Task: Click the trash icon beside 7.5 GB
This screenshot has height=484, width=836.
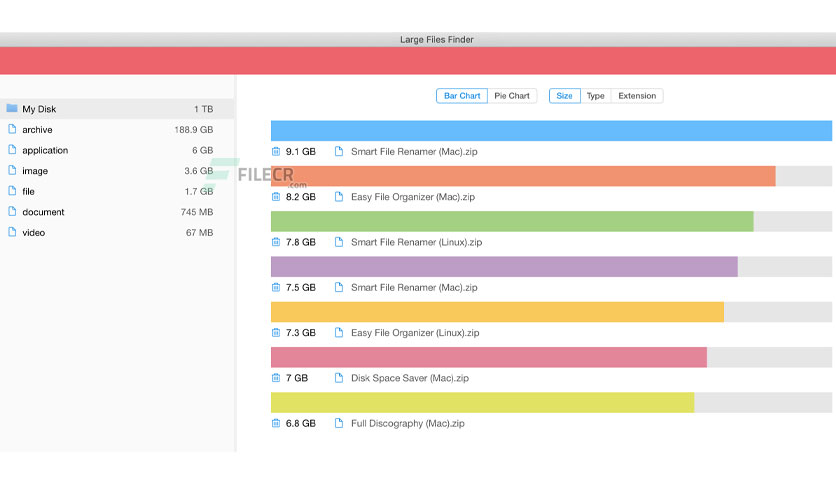Action: point(276,287)
